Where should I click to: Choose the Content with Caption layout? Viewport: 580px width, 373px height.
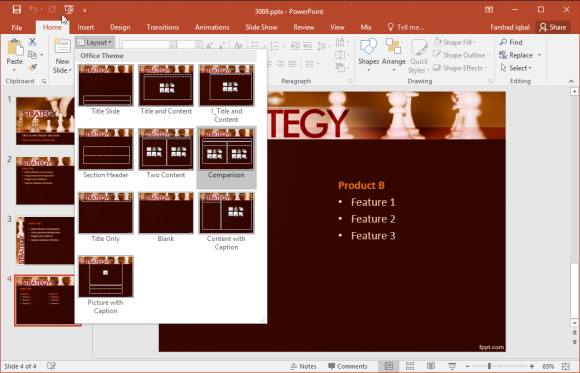tap(226, 221)
